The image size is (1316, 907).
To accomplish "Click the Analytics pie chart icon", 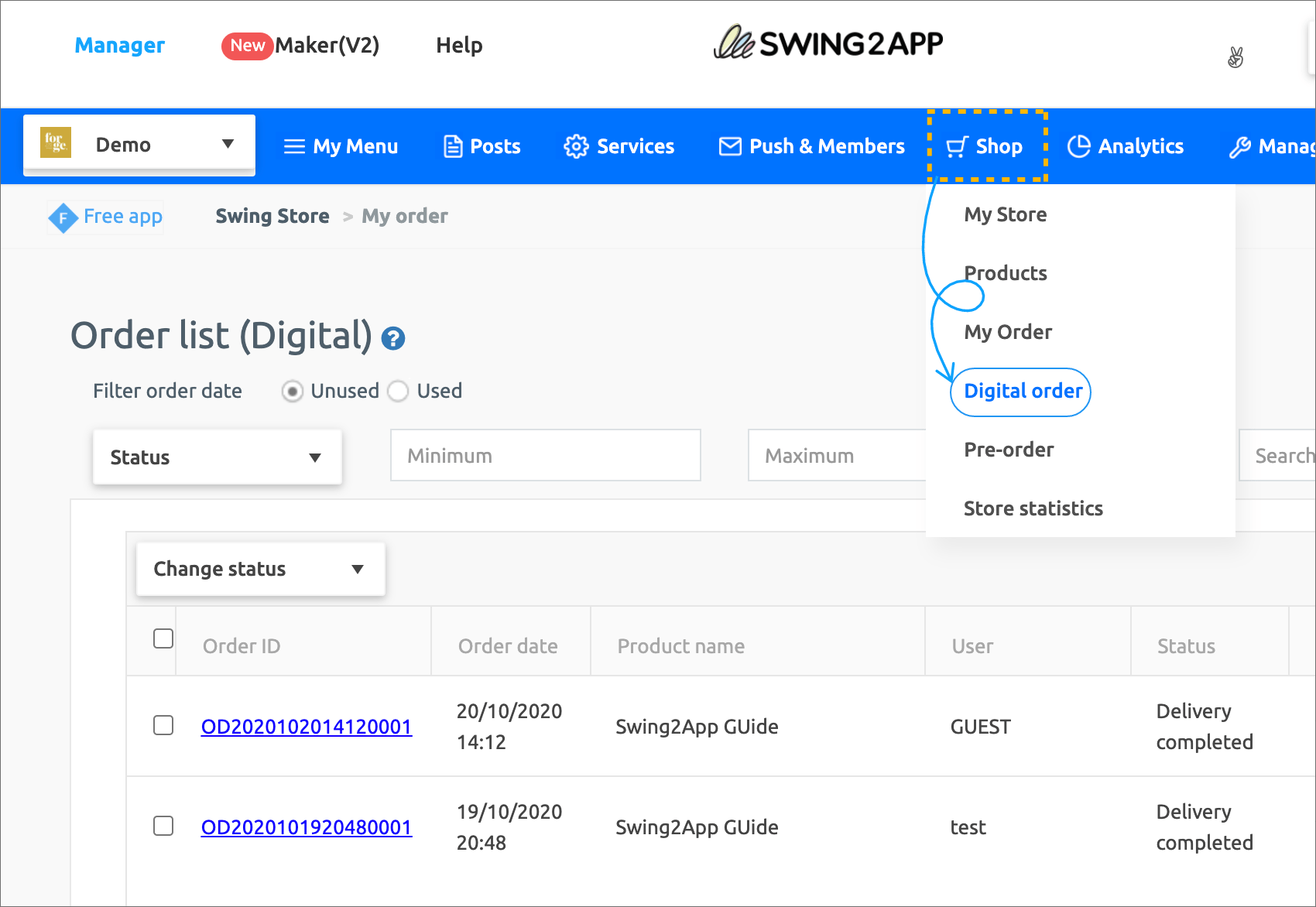I will [1078, 146].
